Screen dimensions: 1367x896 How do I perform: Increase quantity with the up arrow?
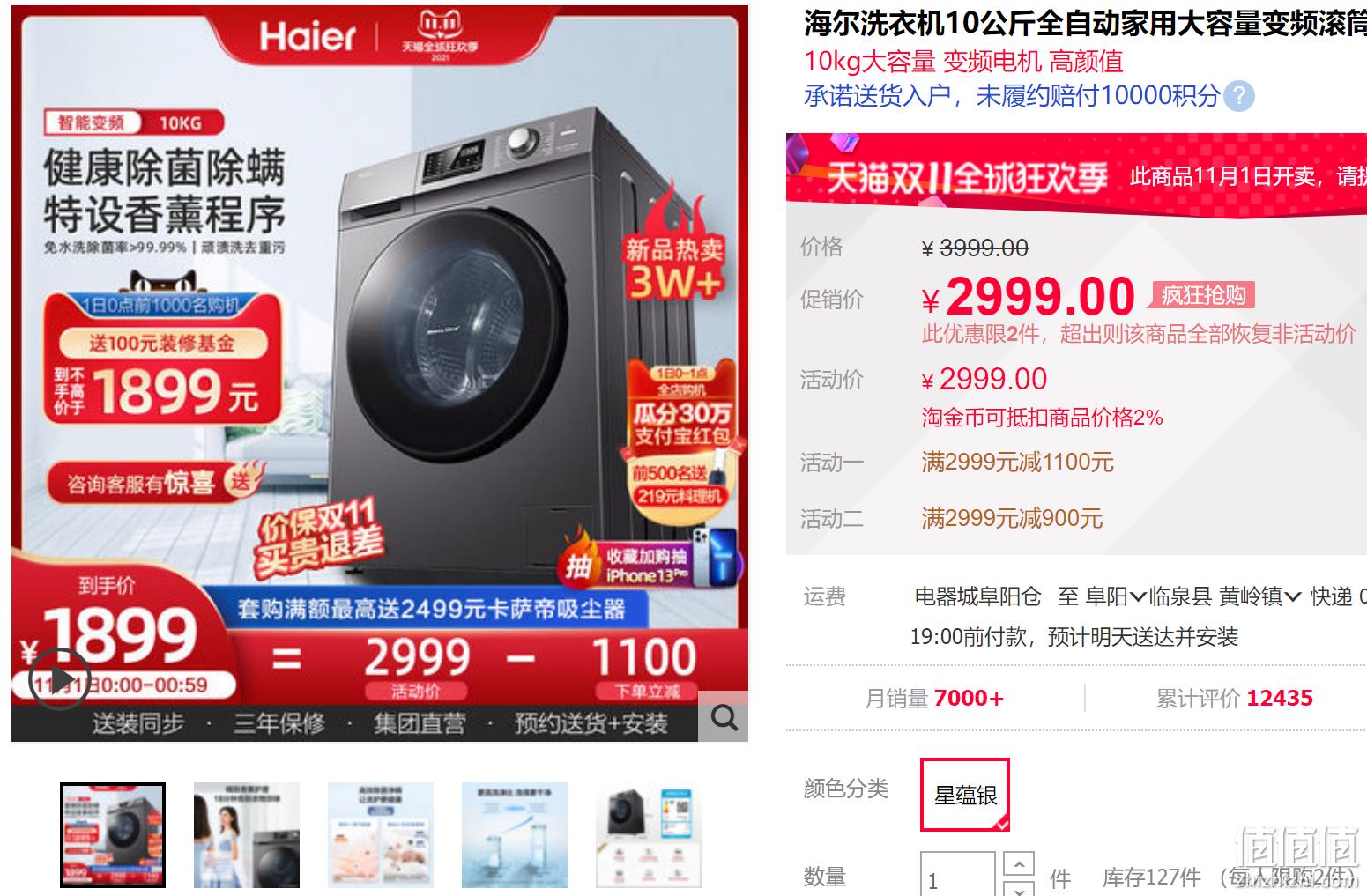1019,864
